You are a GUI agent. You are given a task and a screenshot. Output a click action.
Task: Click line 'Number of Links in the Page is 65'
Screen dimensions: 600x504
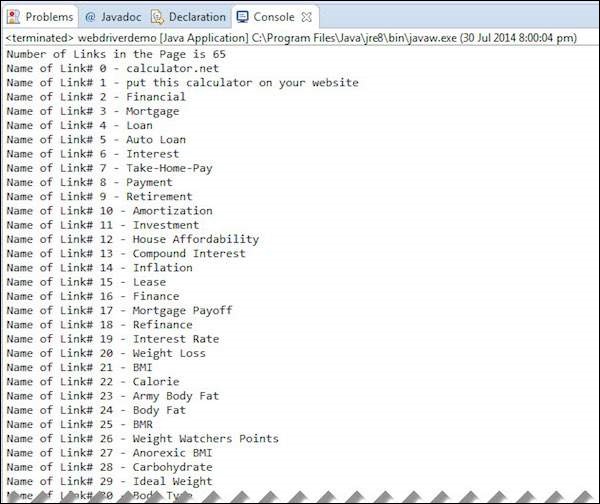116,54
